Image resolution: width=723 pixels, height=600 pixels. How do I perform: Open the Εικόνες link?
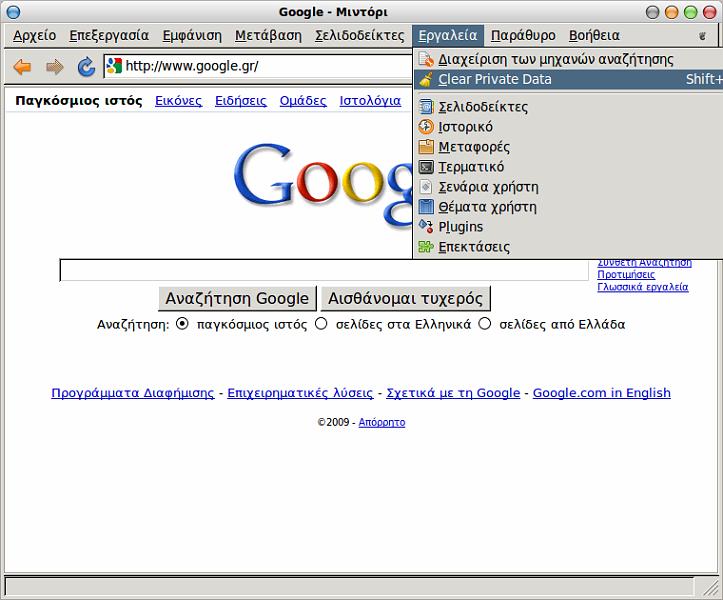click(178, 101)
